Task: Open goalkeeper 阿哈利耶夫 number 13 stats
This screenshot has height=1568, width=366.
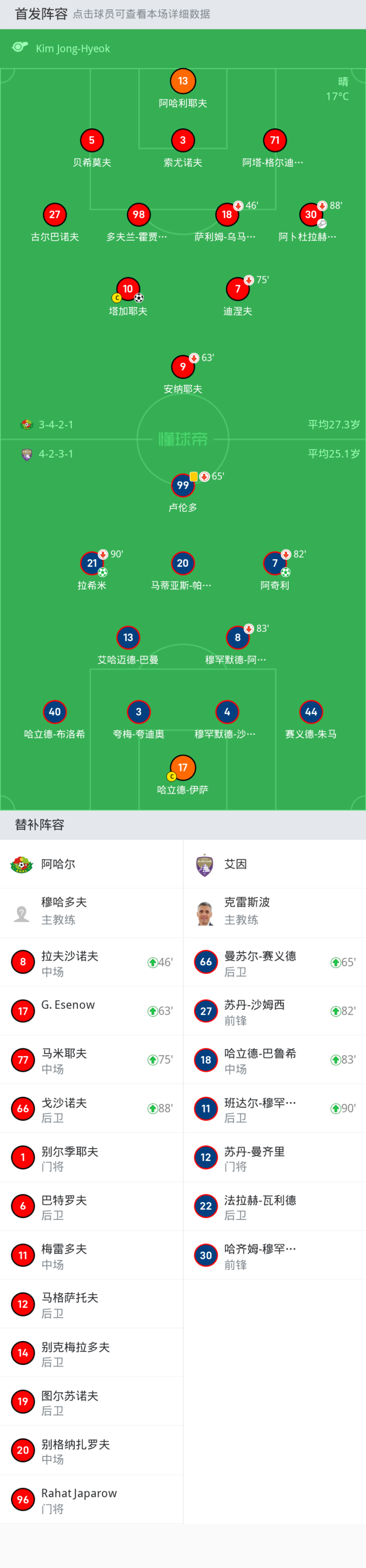Action: (x=182, y=81)
